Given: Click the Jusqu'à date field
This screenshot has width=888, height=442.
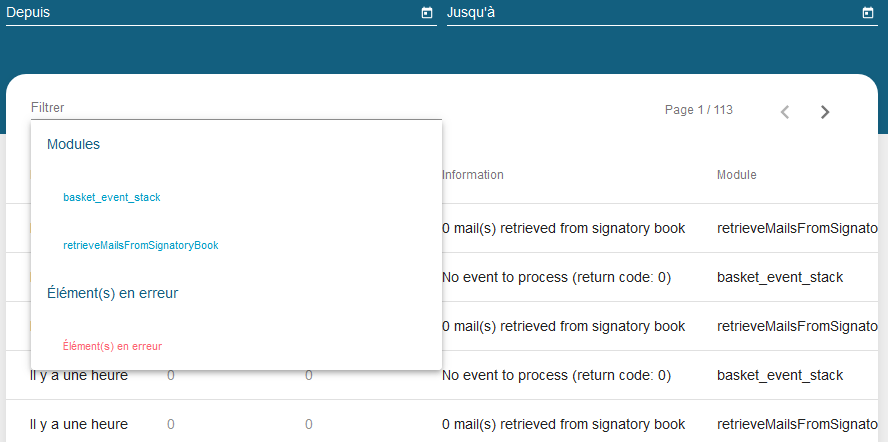Looking at the screenshot, I should (650, 13).
